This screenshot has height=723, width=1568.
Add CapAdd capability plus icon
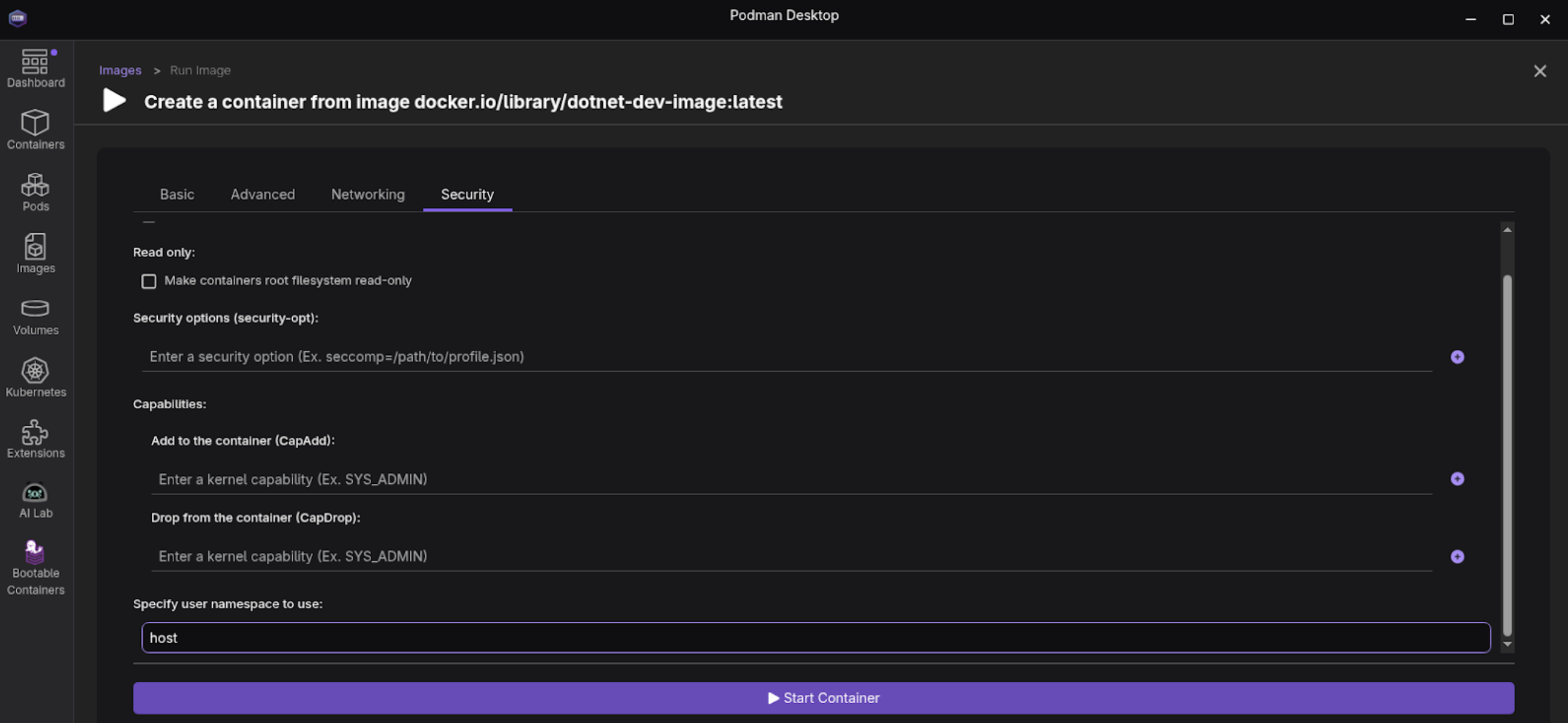1456,479
